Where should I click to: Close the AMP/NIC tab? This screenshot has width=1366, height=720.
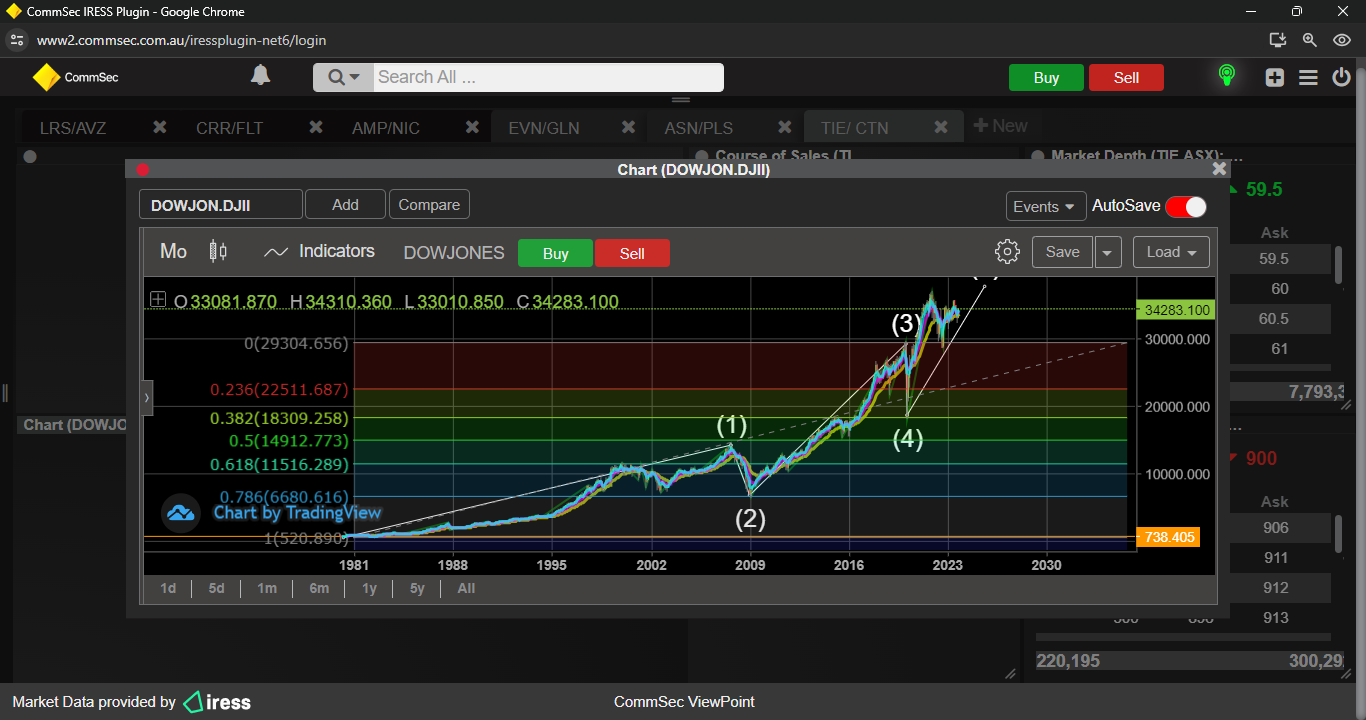coord(472,127)
